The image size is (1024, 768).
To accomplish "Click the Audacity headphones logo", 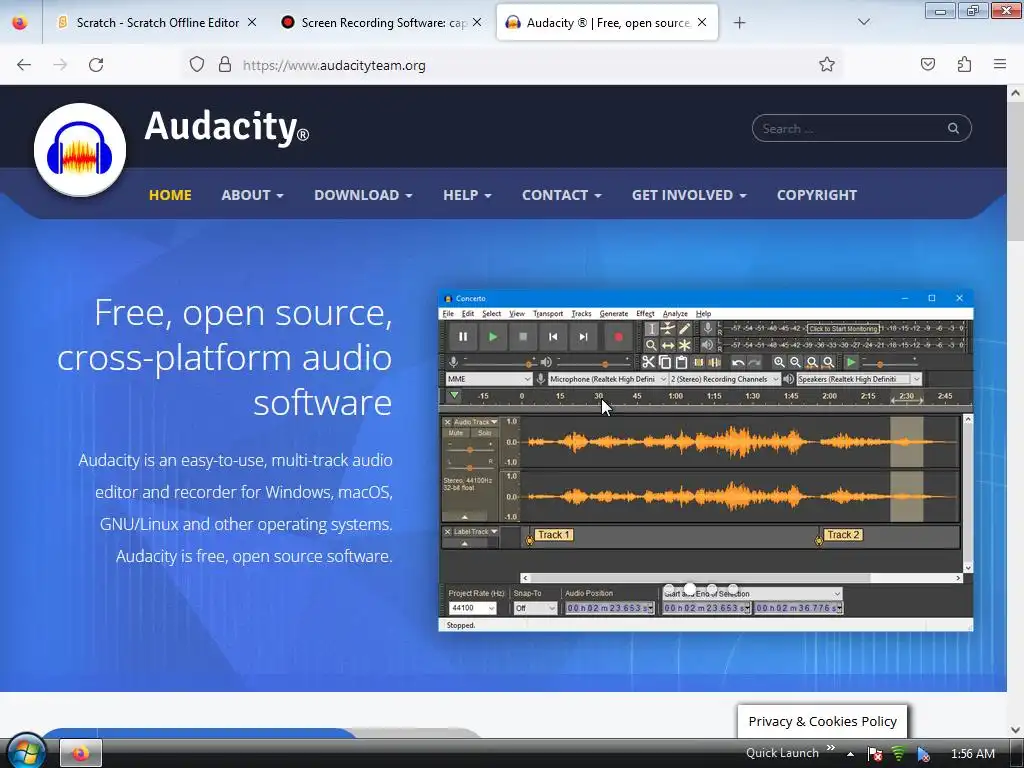I will (80, 150).
